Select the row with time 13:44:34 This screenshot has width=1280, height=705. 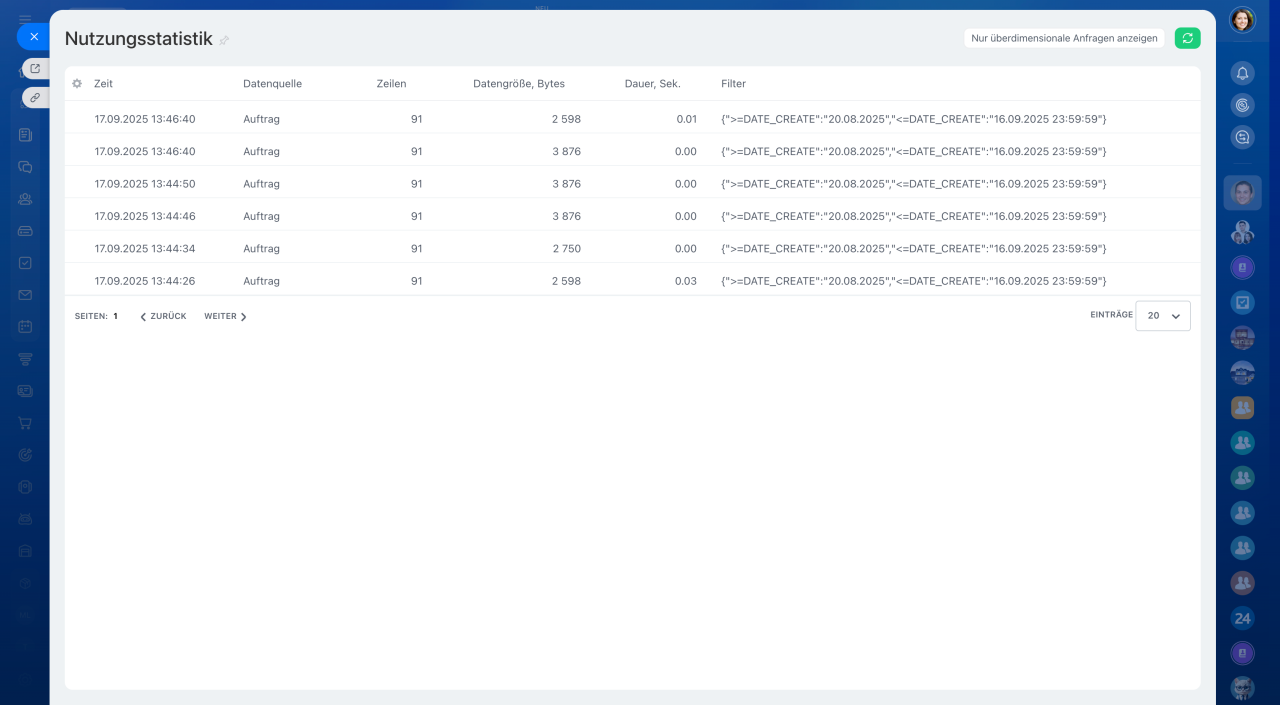pos(145,249)
